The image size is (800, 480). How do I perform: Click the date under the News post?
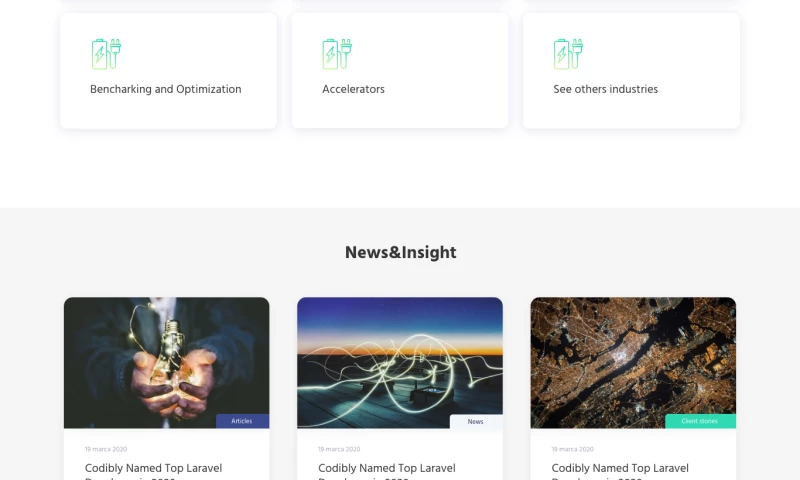[x=339, y=449]
